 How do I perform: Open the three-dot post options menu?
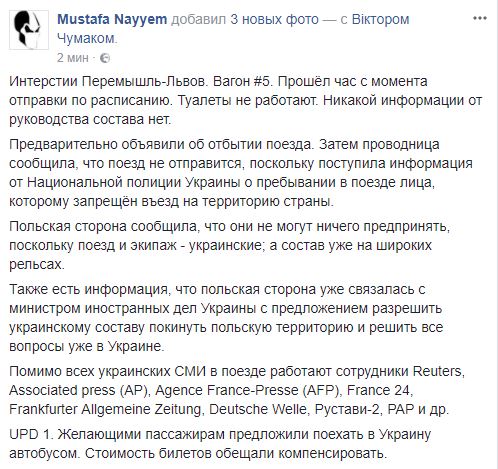coord(480,18)
